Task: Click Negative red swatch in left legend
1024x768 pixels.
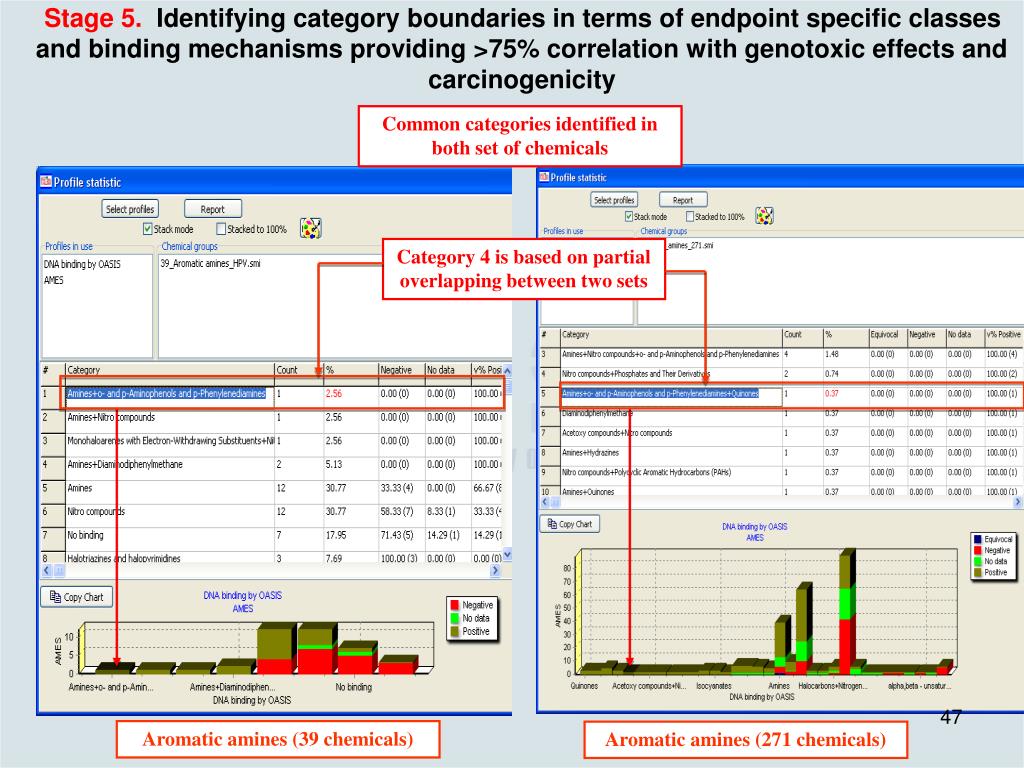Action: click(x=455, y=605)
